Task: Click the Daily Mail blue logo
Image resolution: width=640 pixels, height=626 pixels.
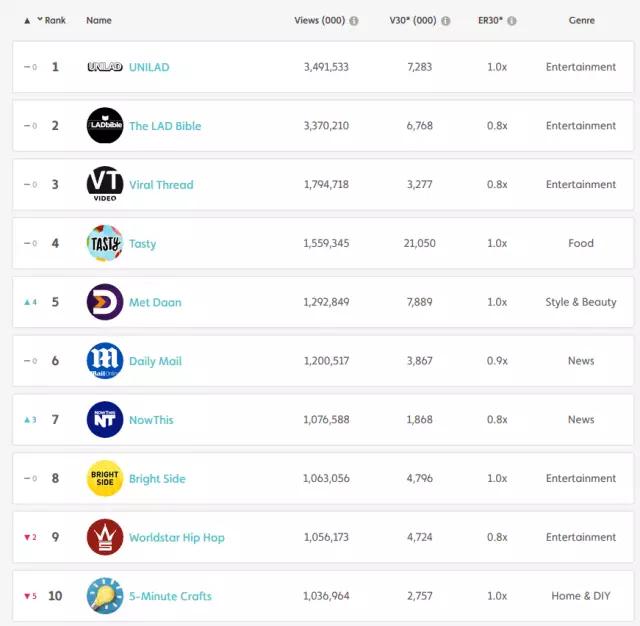Action: coord(105,361)
